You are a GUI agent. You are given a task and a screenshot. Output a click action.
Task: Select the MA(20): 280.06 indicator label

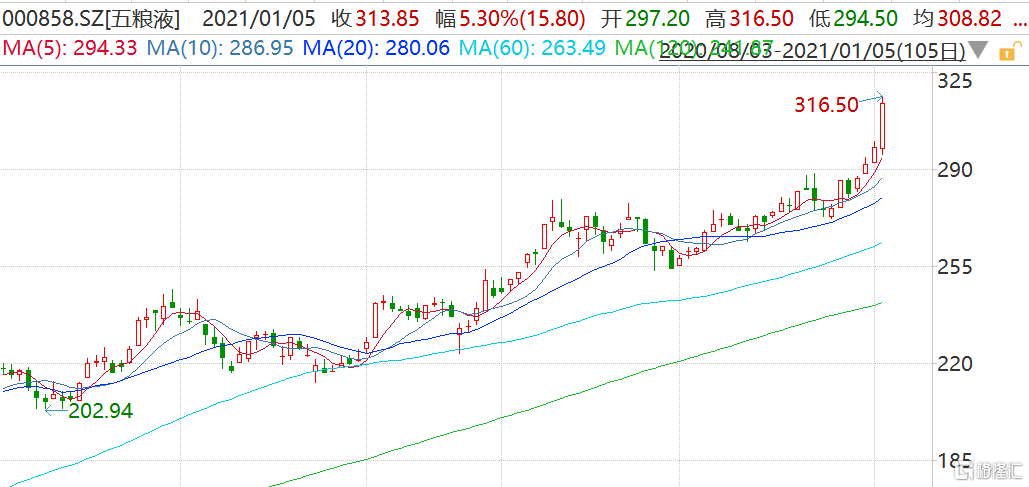pos(376,49)
